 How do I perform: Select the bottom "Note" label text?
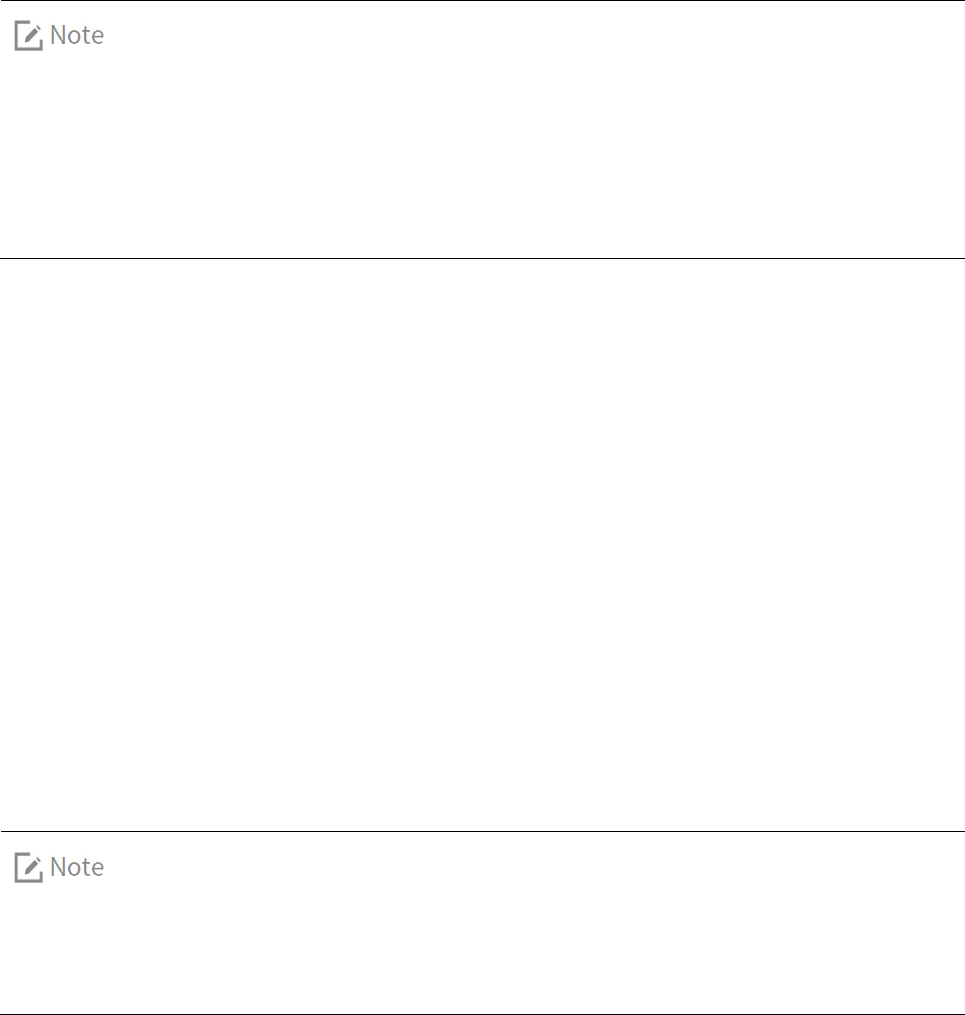[76, 867]
